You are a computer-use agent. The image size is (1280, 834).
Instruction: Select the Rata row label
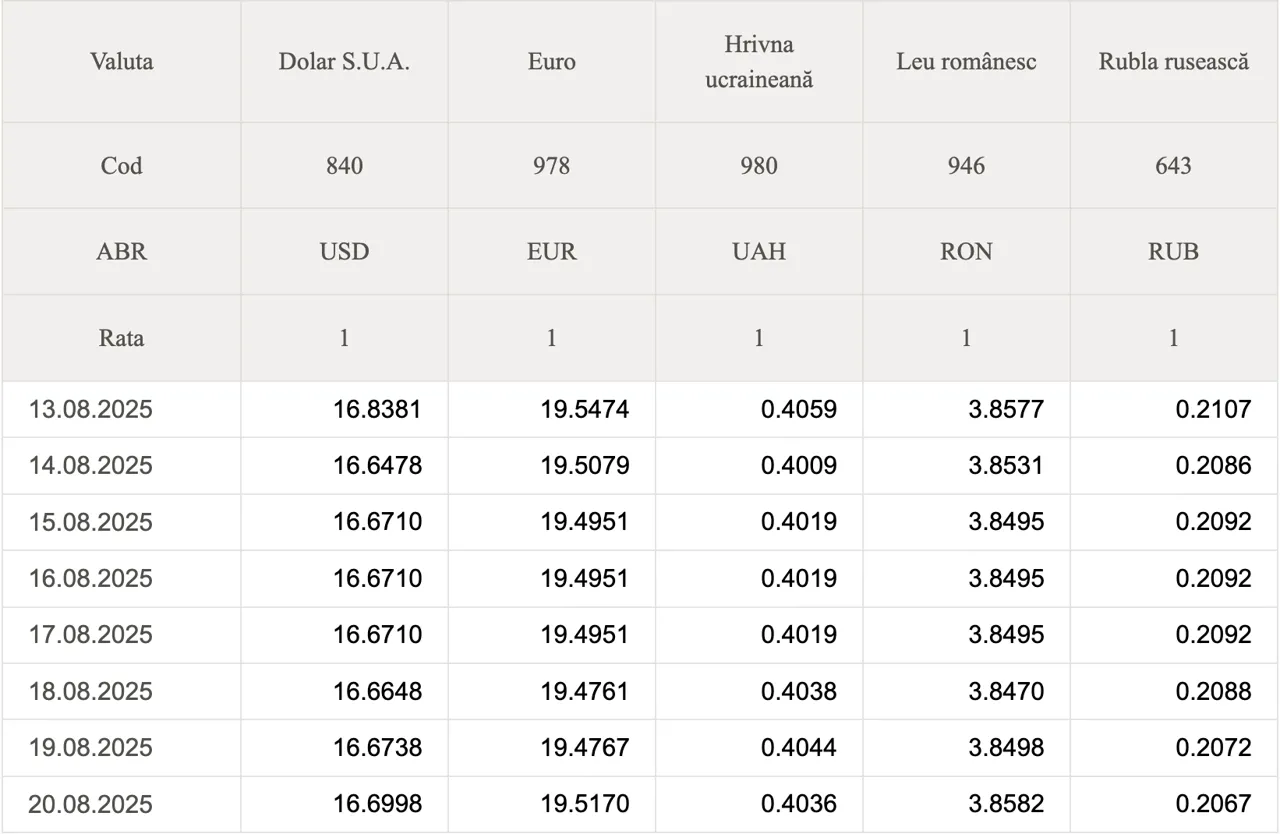pyautogui.click(x=122, y=338)
